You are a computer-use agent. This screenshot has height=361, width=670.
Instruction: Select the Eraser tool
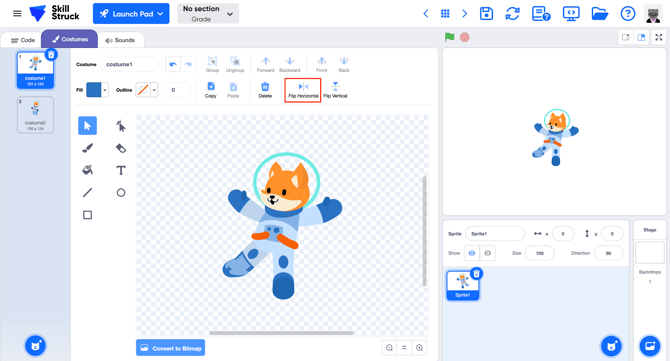click(121, 148)
